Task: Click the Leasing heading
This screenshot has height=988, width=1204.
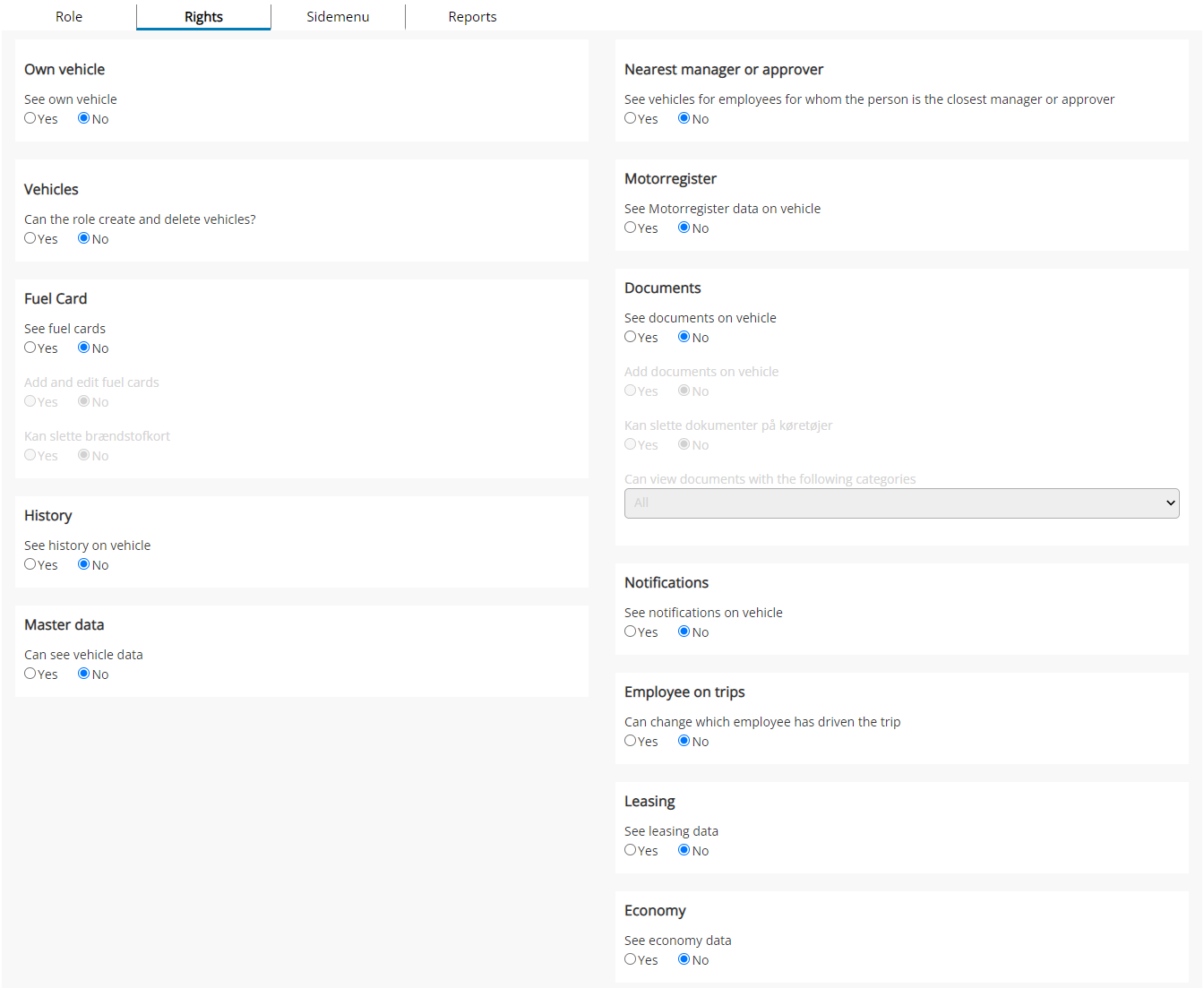Action: click(649, 802)
